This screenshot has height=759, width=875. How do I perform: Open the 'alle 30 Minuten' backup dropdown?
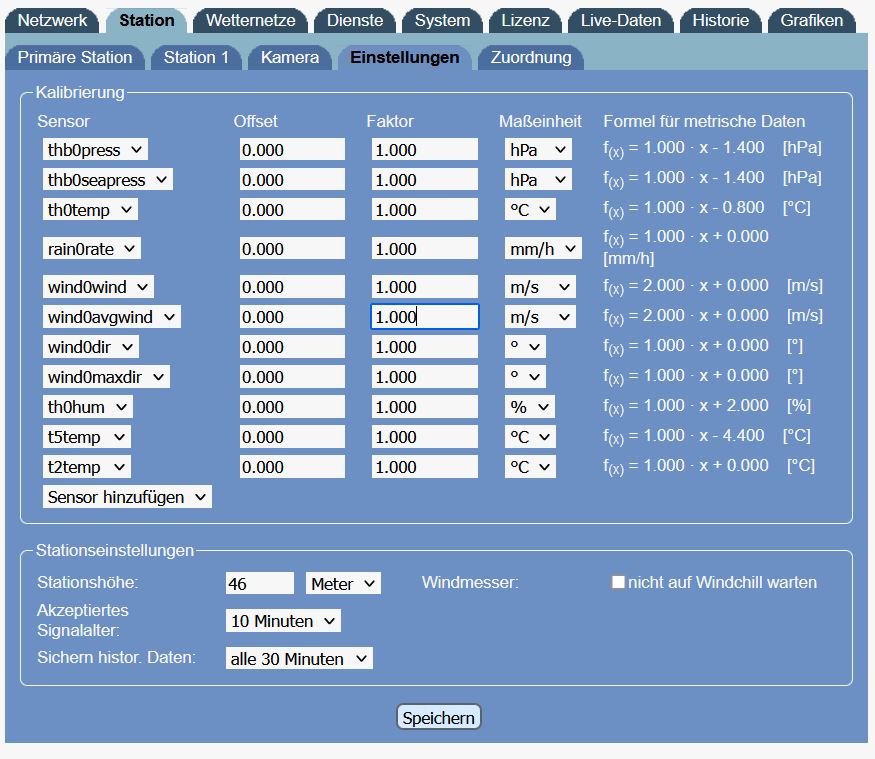click(x=299, y=659)
